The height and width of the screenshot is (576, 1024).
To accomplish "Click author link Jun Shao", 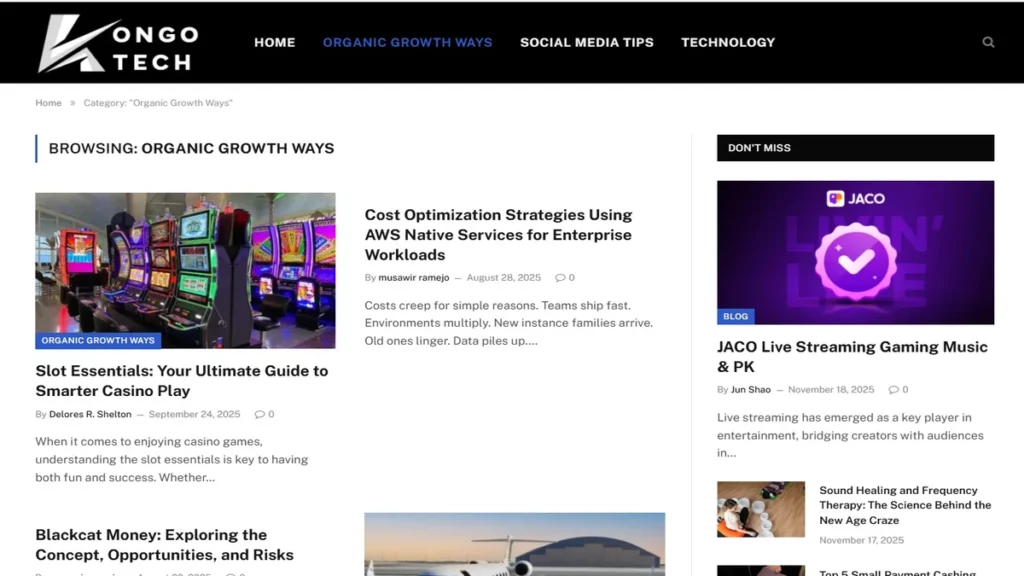I will [x=751, y=389].
